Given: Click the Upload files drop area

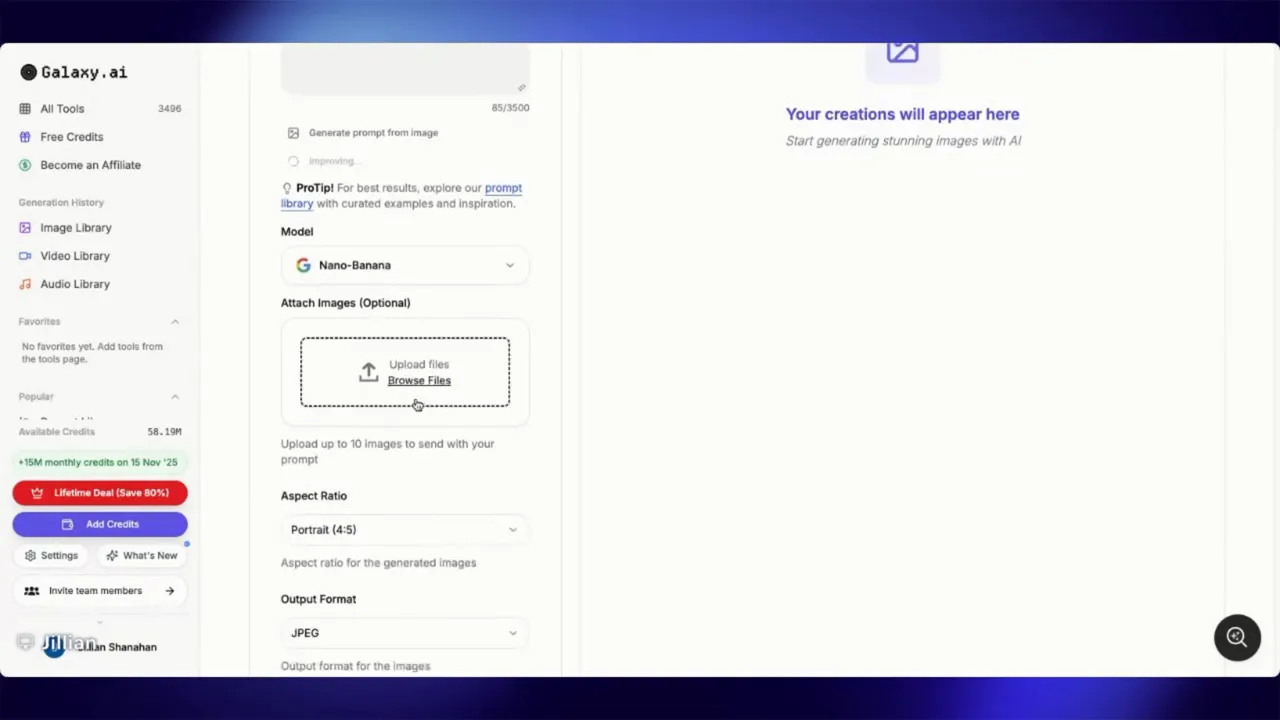Looking at the screenshot, I should click(404, 371).
